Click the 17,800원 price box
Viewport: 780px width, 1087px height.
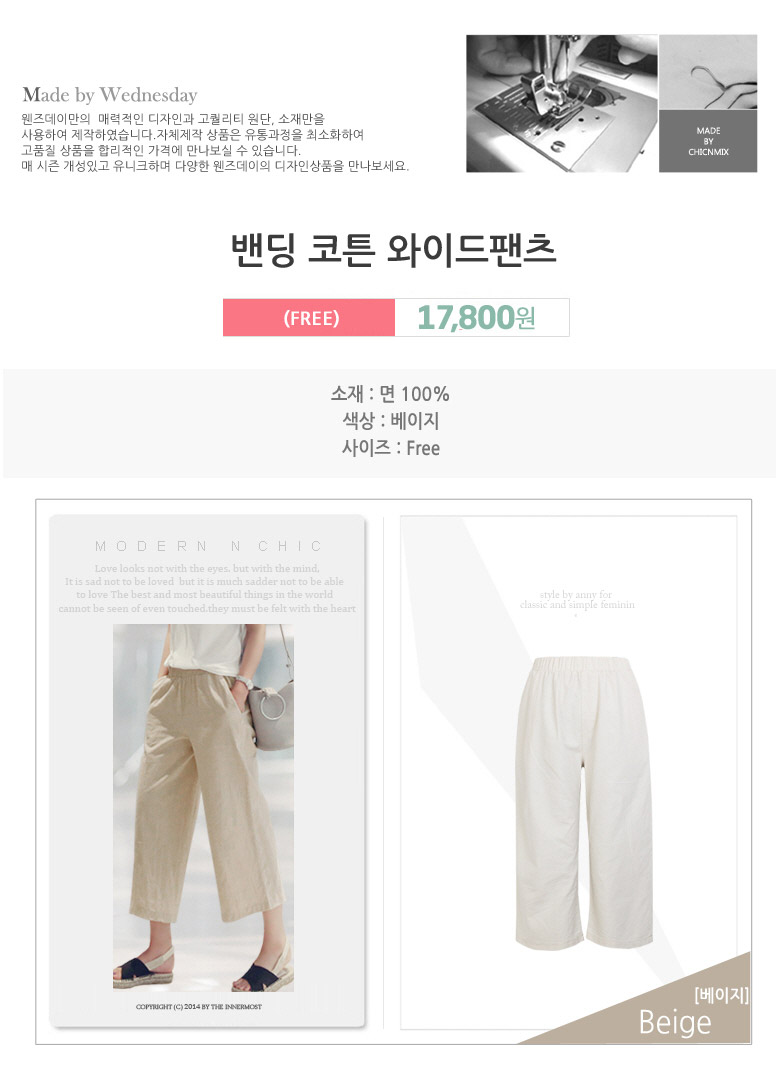(x=482, y=318)
